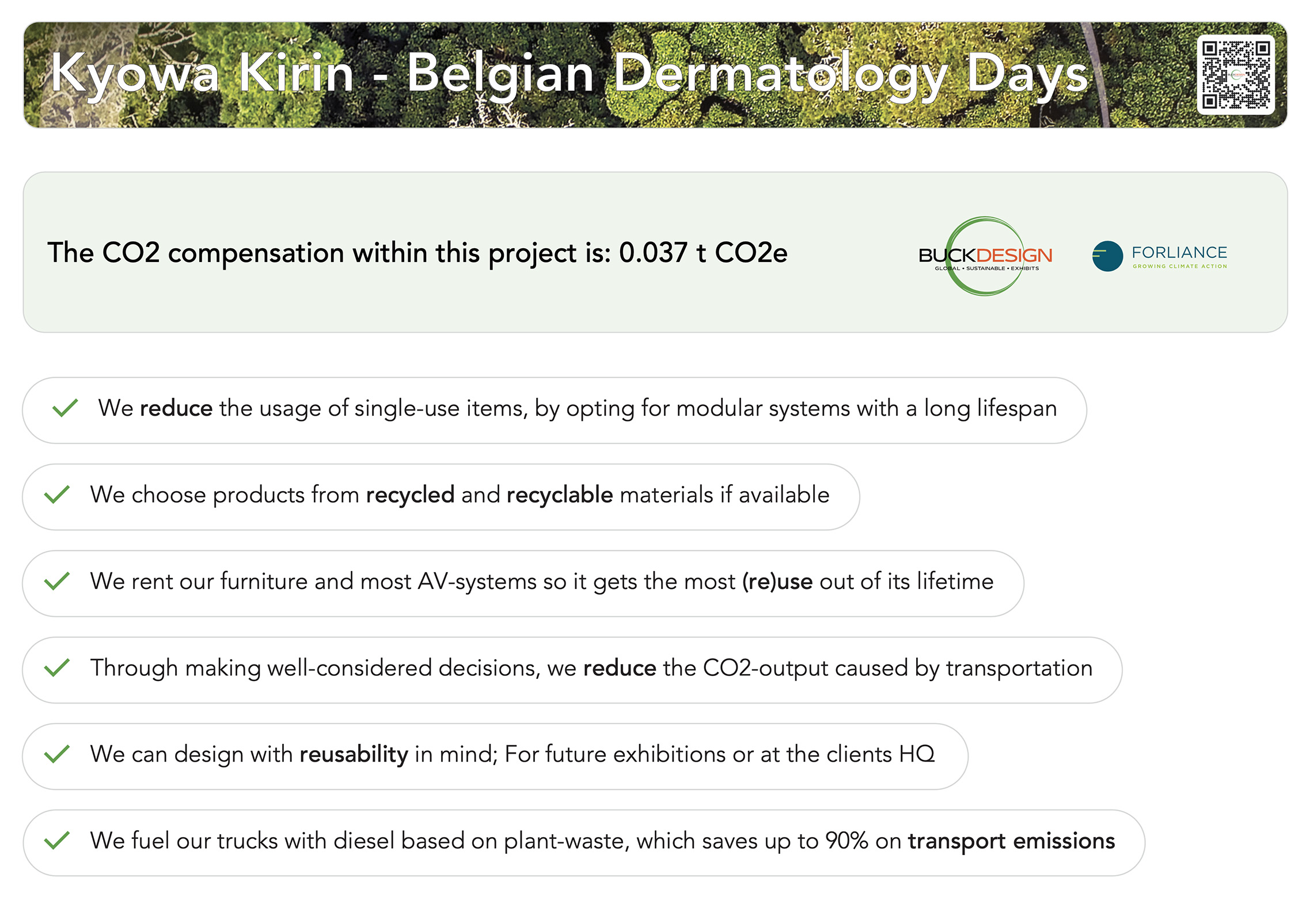1306x924 pixels.
Task: Click the CO2 compensation 0.037 t CO2e text
Action: [417, 253]
